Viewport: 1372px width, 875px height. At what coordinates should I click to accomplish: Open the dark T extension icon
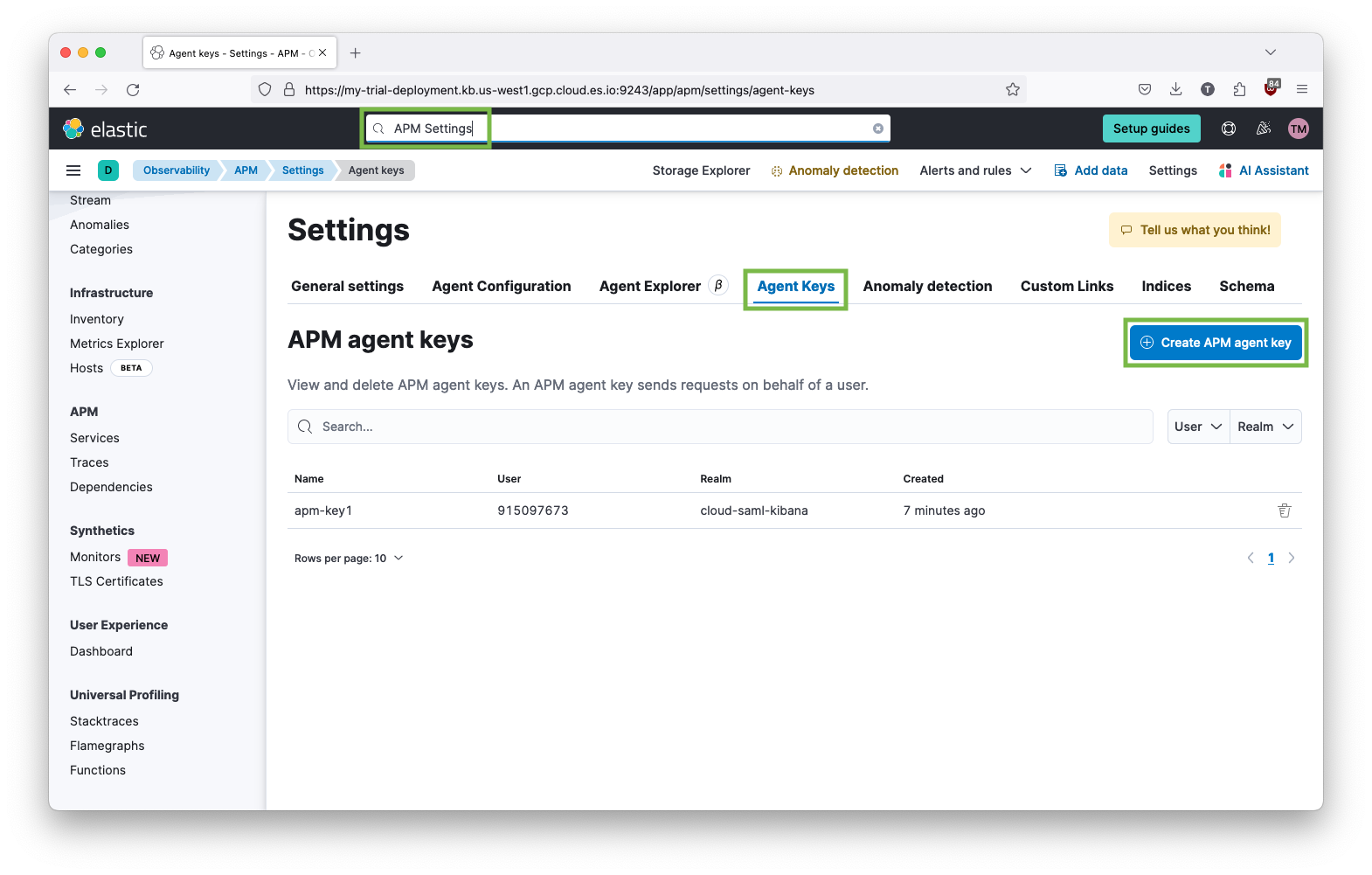coord(1208,89)
